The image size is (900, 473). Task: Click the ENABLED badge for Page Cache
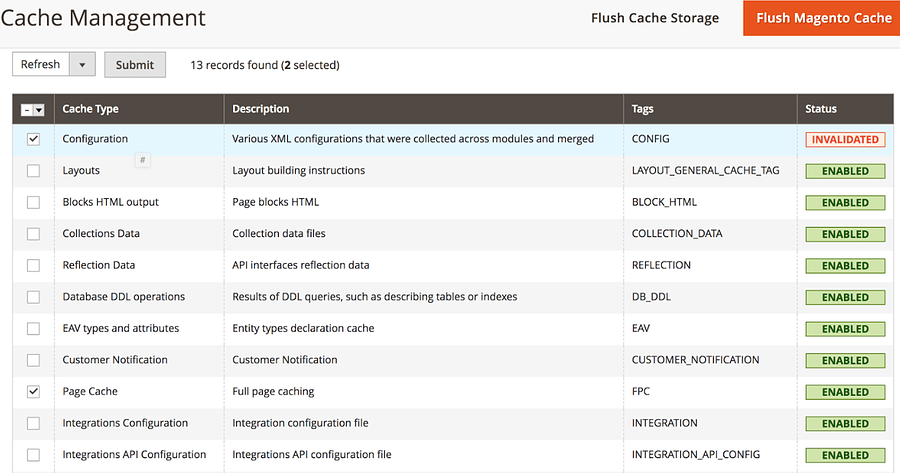845,392
